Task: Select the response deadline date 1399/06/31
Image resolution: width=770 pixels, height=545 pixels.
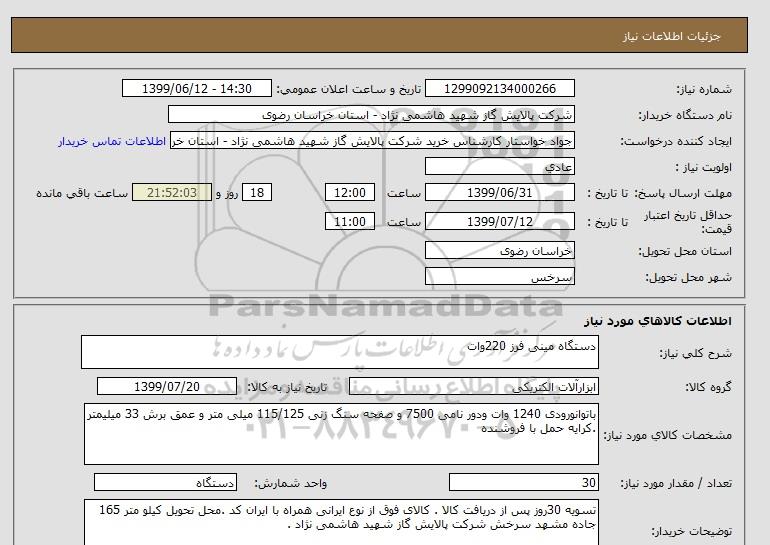Action: (500, 192)
